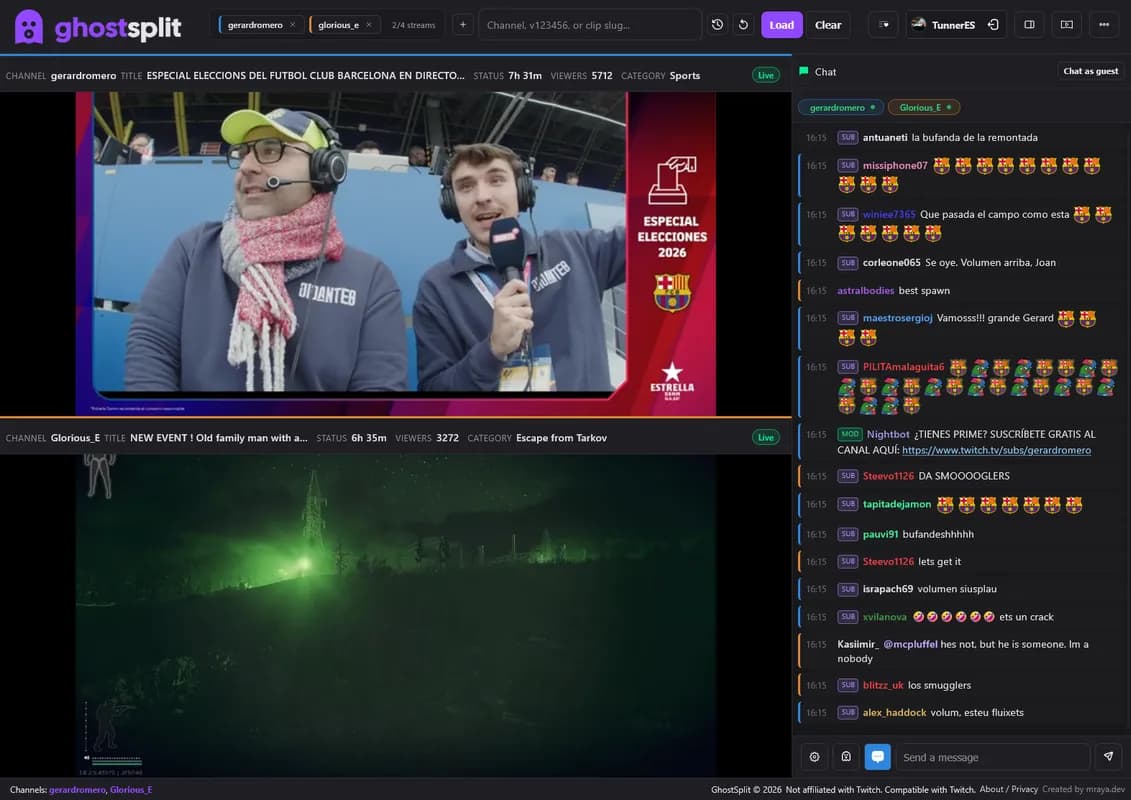Select the side-by-side layout icon
Screen dimensions: 1131x800
(1029, 24)
